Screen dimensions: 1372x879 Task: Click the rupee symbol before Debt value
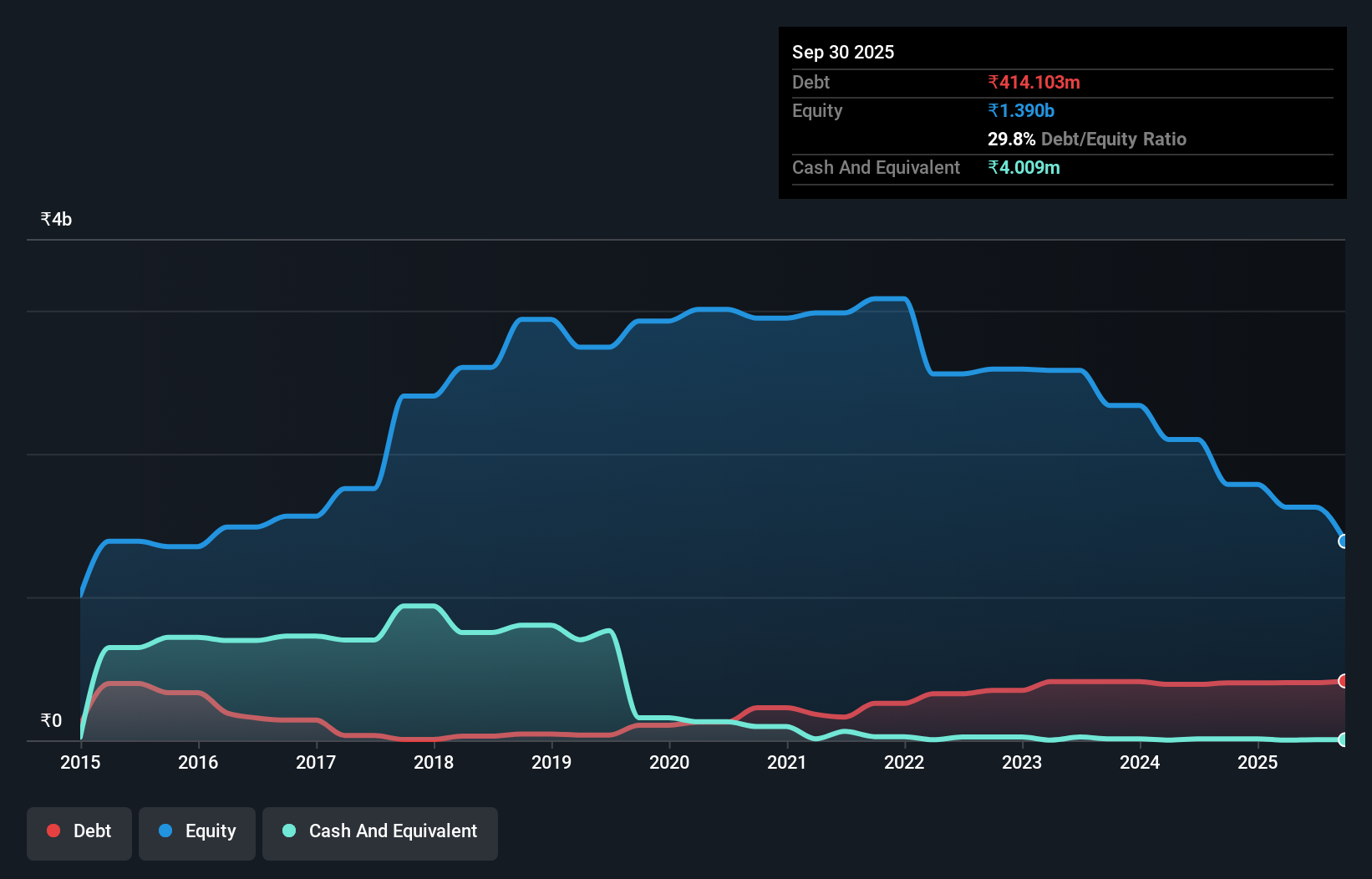point(992,82)
